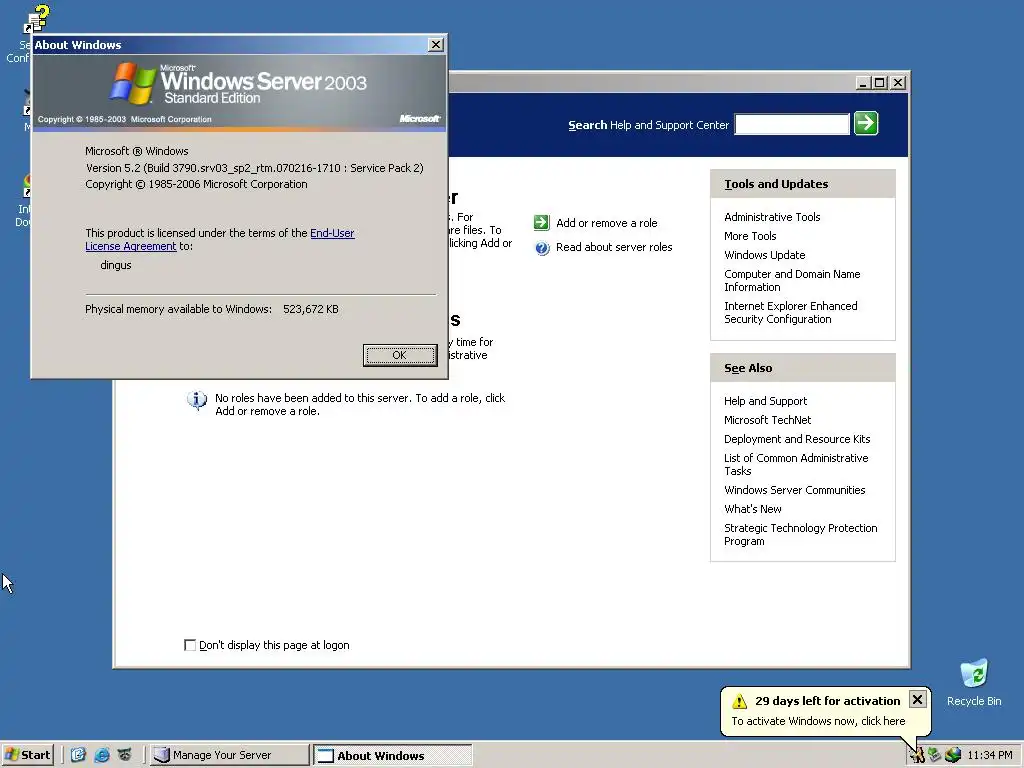
Task: Click the Tools and Updates heading
Action: tap(776, 184)
